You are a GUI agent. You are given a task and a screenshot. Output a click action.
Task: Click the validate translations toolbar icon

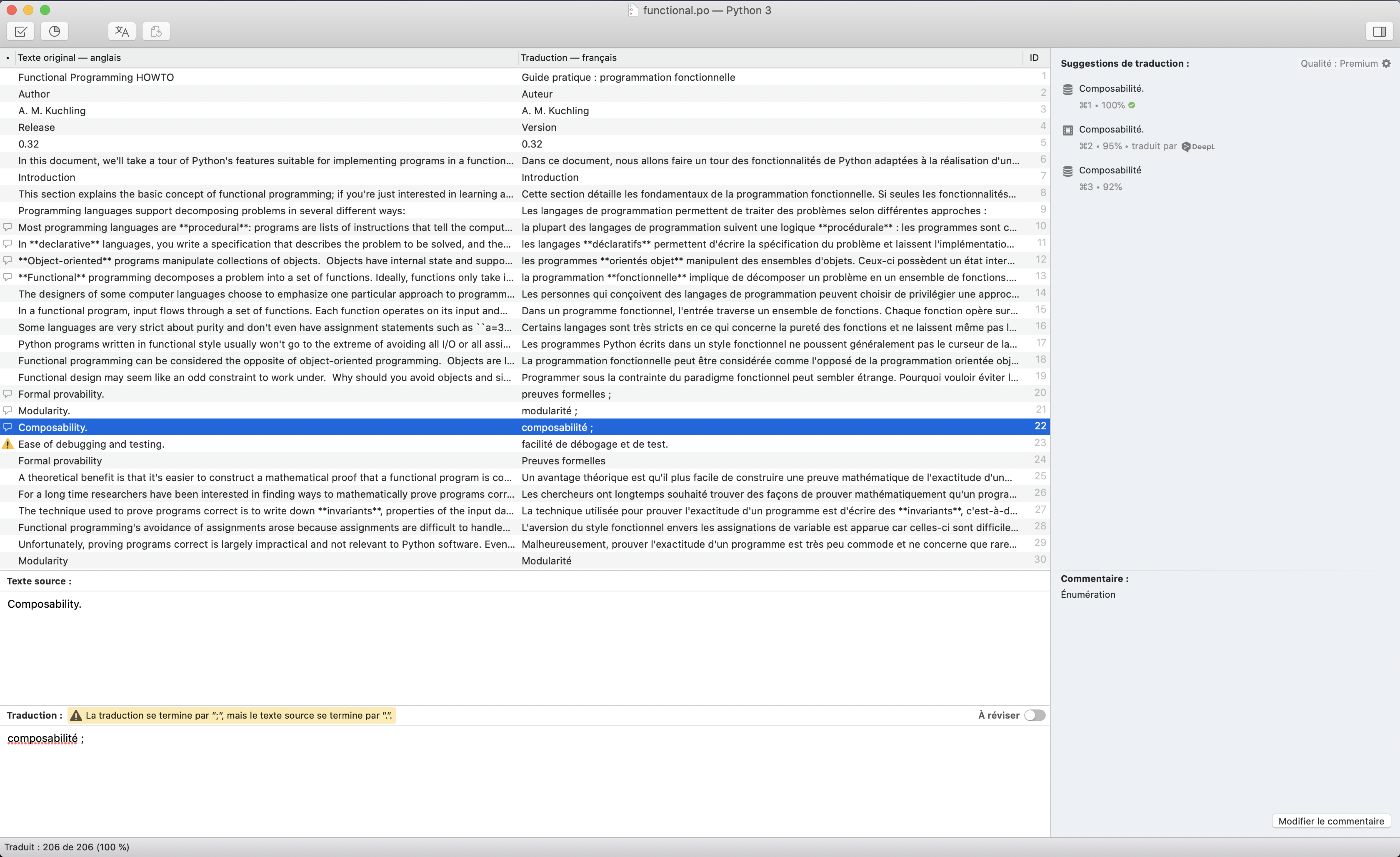[x=20, y=31]
